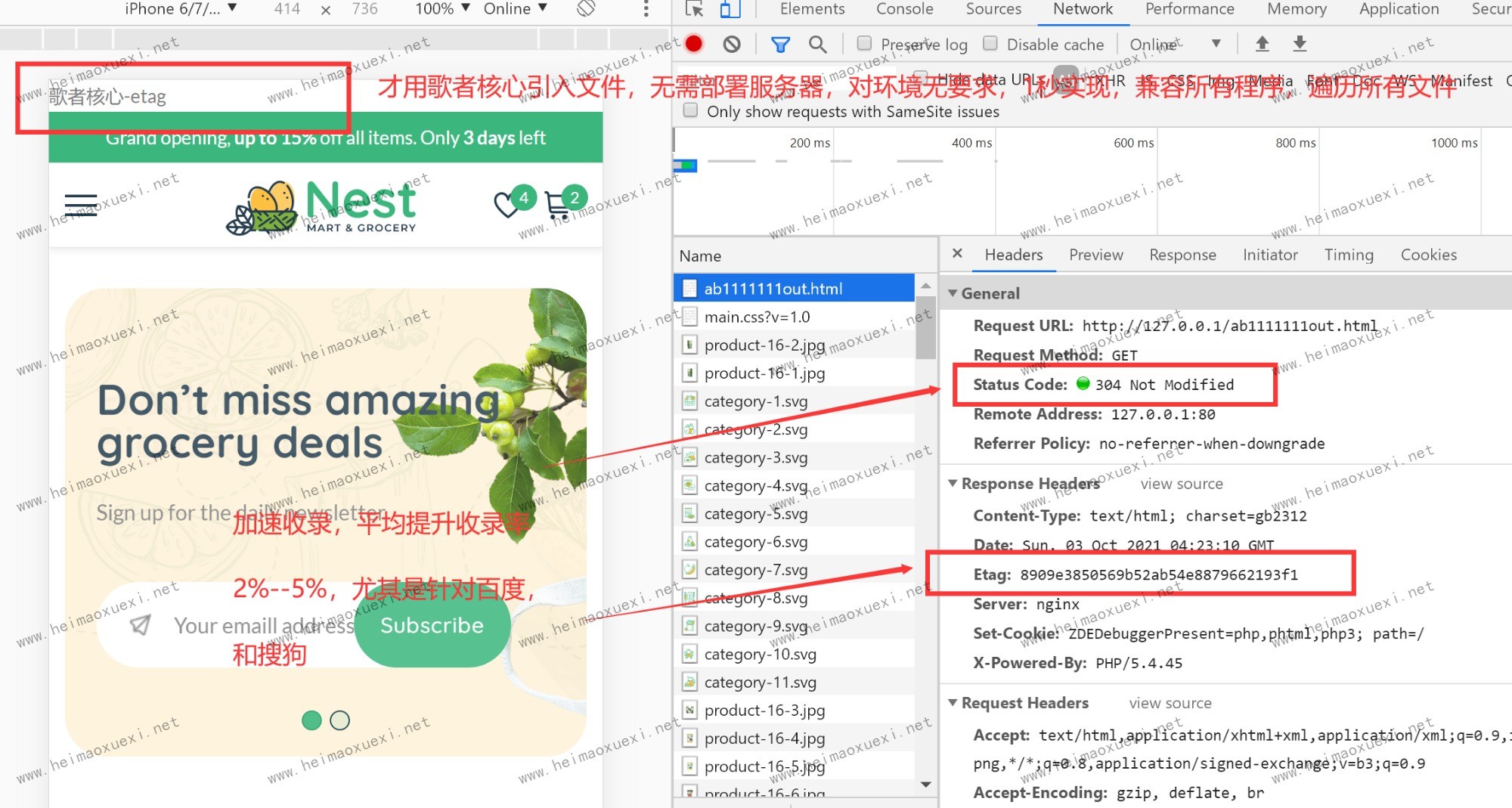Click the import HAR upload arrow icon
The image size is (1512, 808).
click(x=1262, y=44)
